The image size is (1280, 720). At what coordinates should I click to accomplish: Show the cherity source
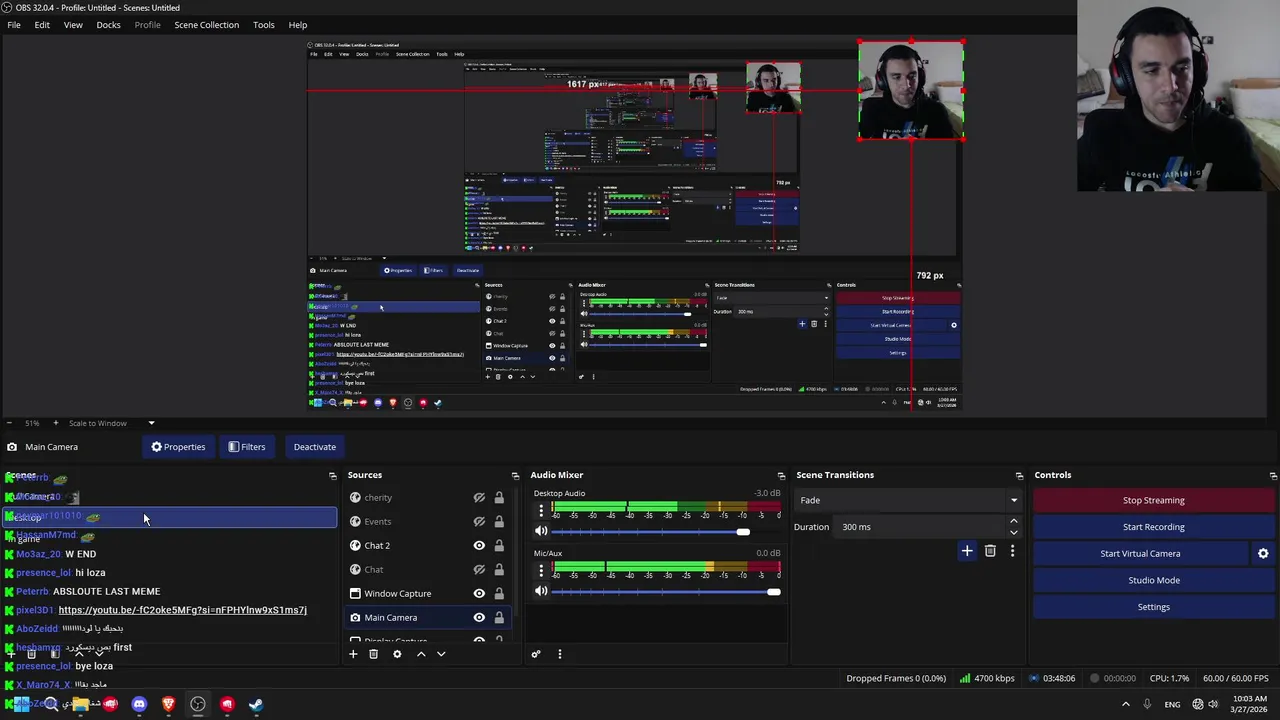(479, 497)
